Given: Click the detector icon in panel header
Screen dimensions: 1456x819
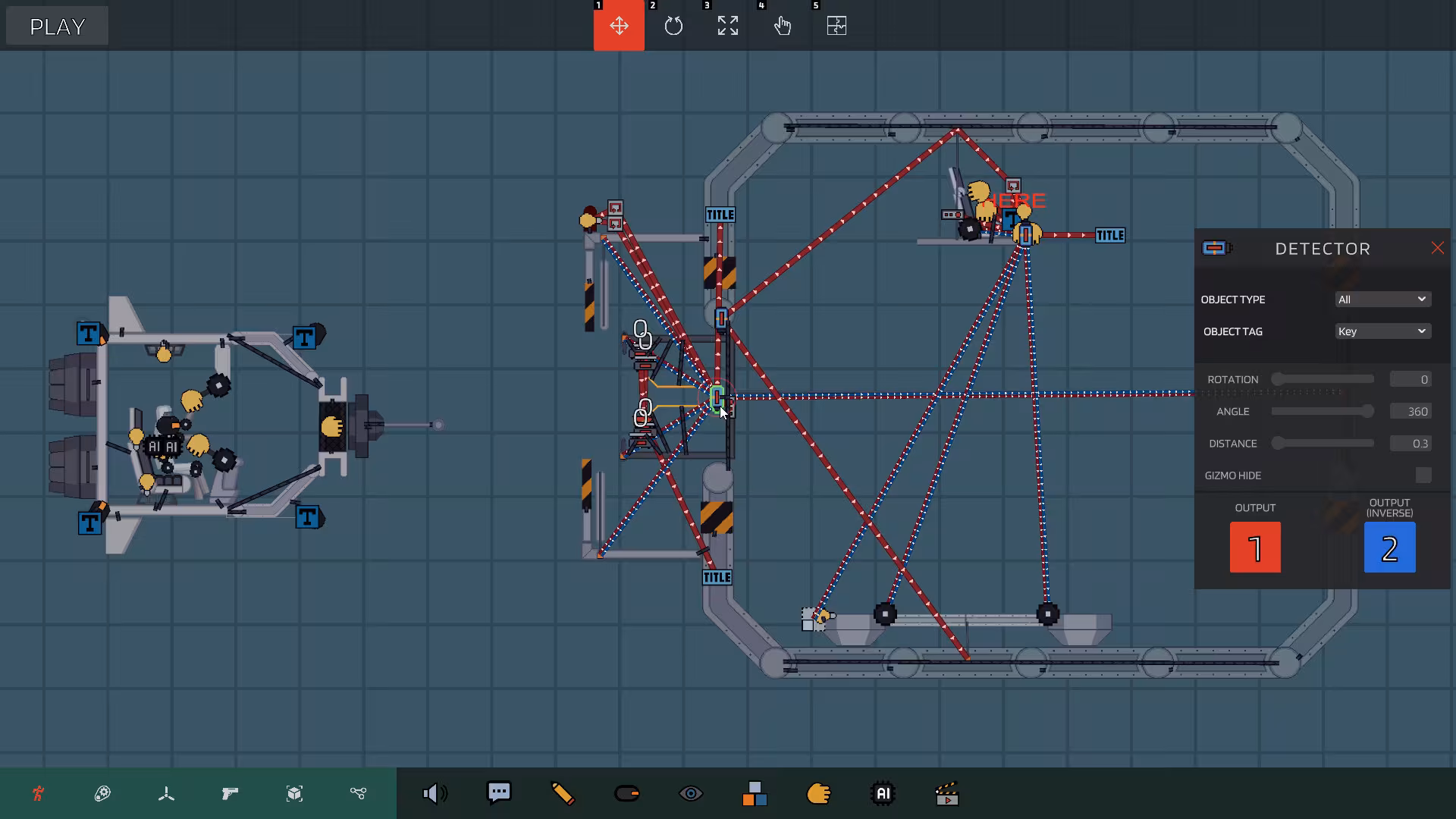Looking at the screenshot, I should (1216, 248).
